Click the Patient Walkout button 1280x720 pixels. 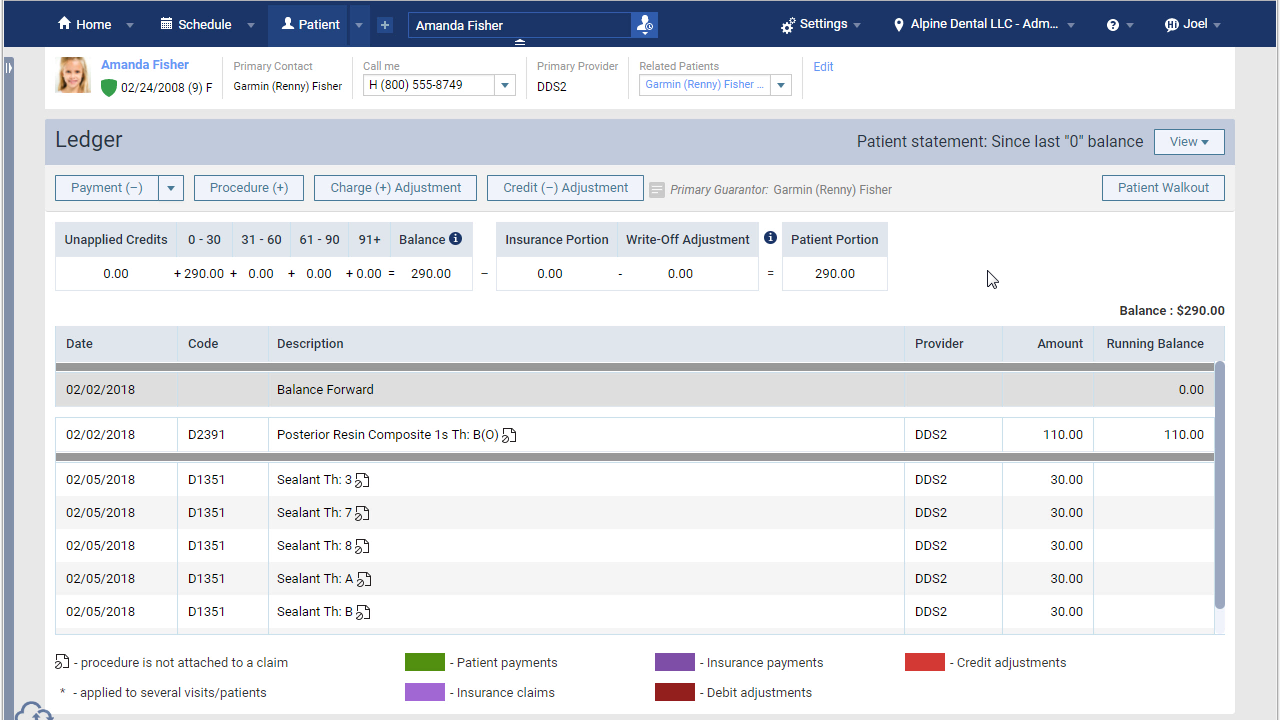(x=1163, y=188)
